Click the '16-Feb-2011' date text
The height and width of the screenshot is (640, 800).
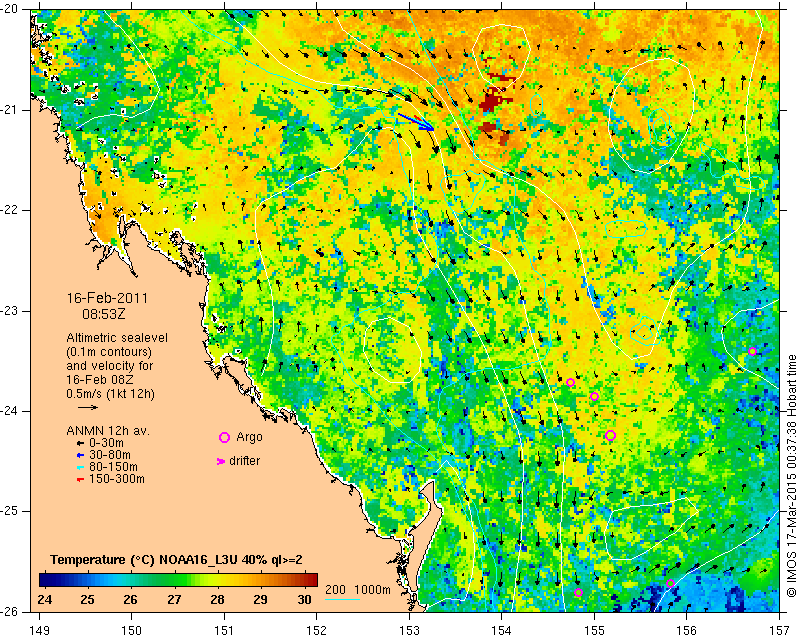coord(107,298)
